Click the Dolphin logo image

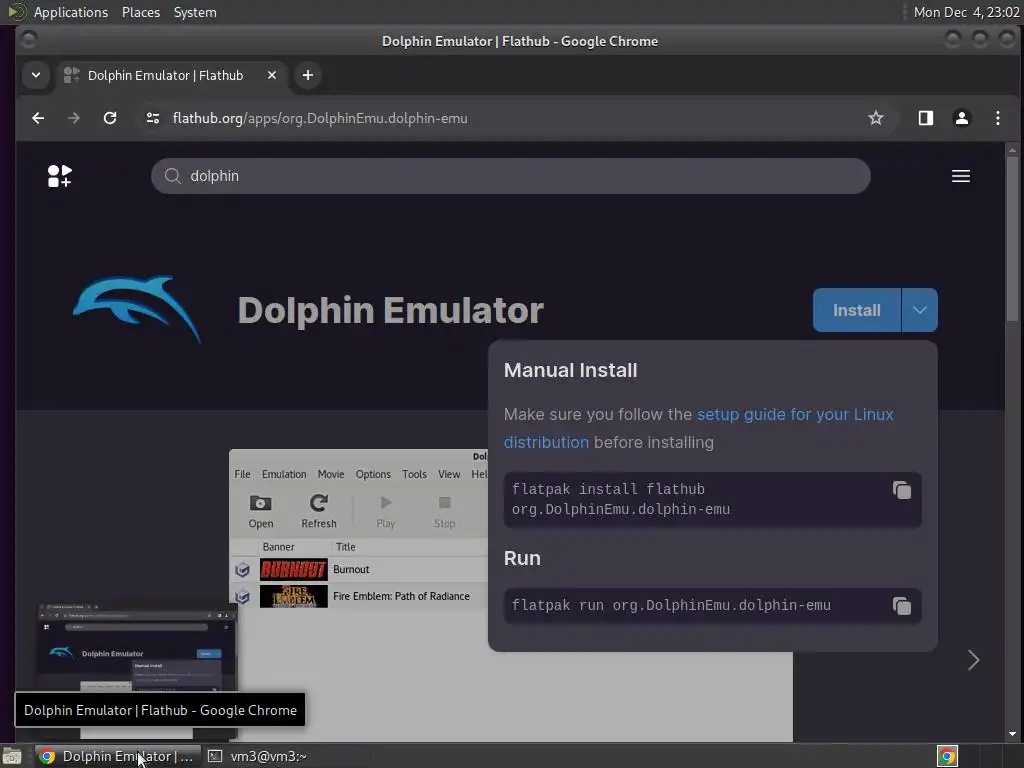(136, 308)
